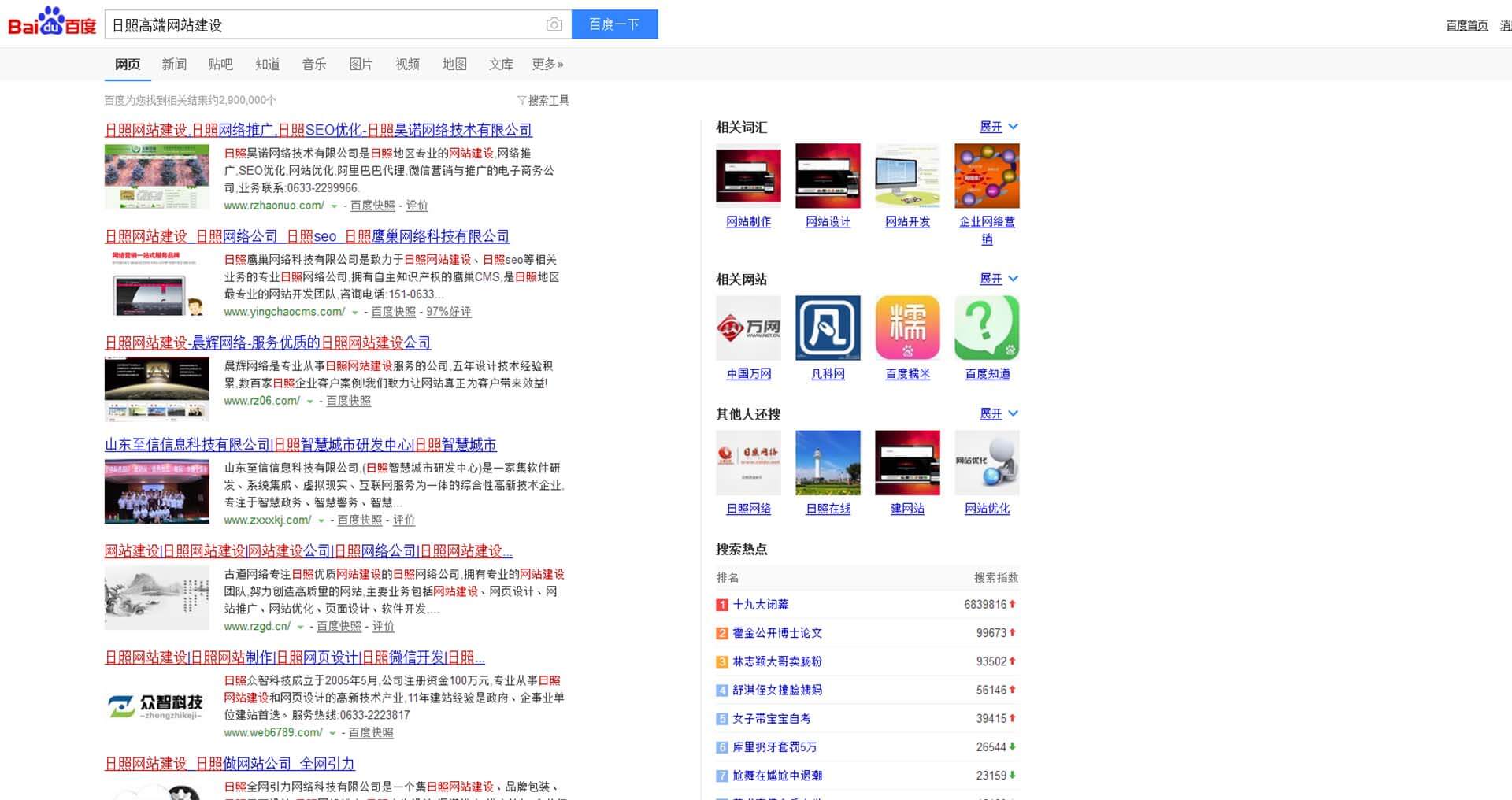Open 搜索工具 filter

(543, 100)
